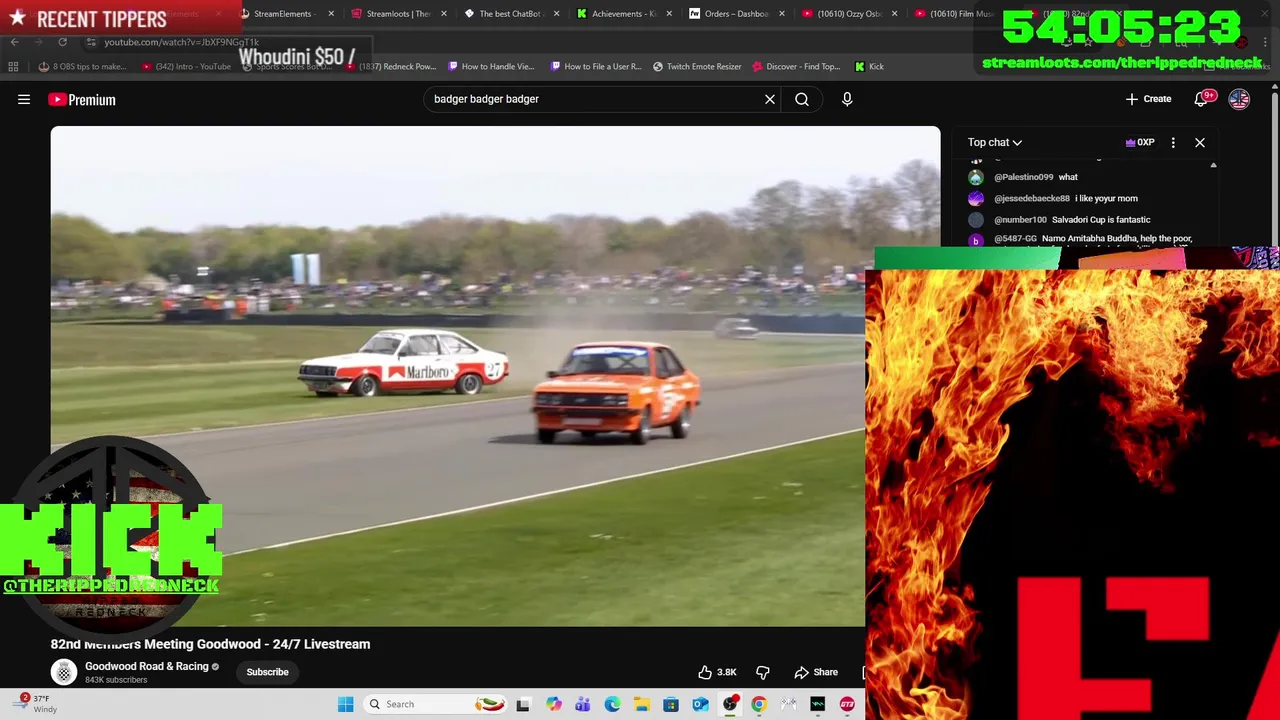
Task: Open weather widget showing 37°F Windy
Action: [36, 704]
